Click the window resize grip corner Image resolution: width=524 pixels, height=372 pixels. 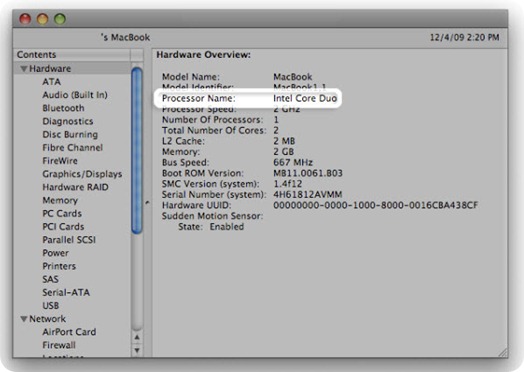[503, 352]
